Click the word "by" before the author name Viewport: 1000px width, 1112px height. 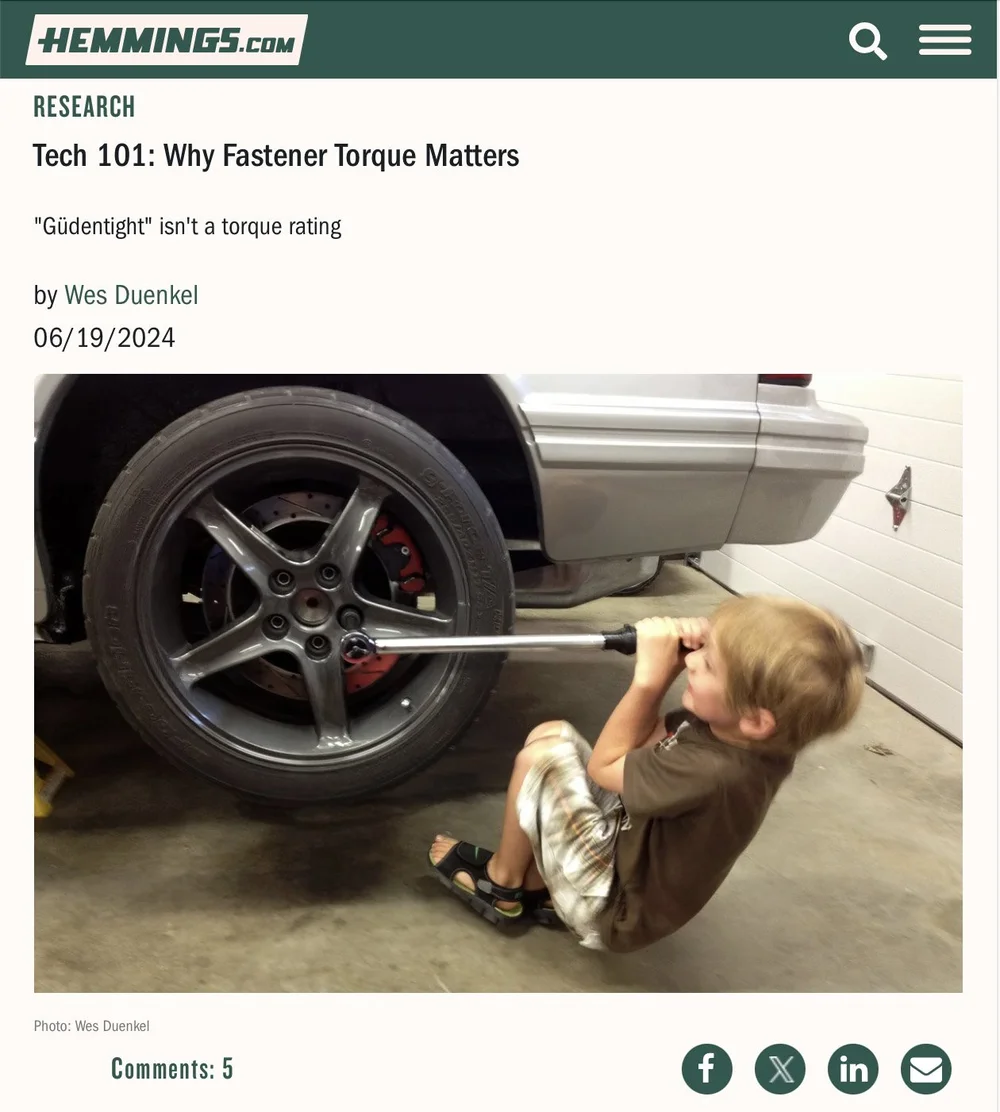pyautogui.click(x=45, y=296)
